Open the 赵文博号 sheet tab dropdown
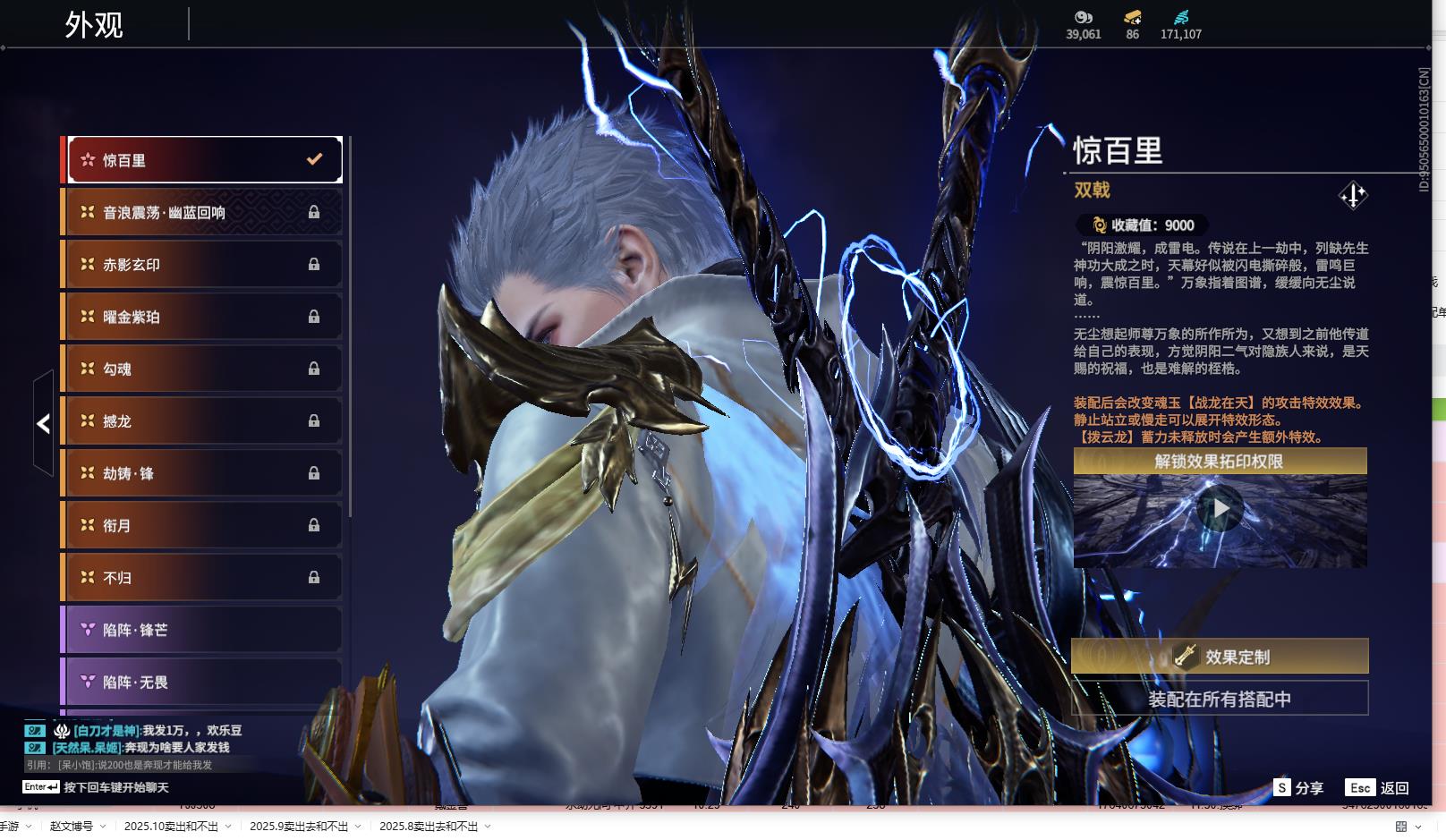 click(103, 827)
